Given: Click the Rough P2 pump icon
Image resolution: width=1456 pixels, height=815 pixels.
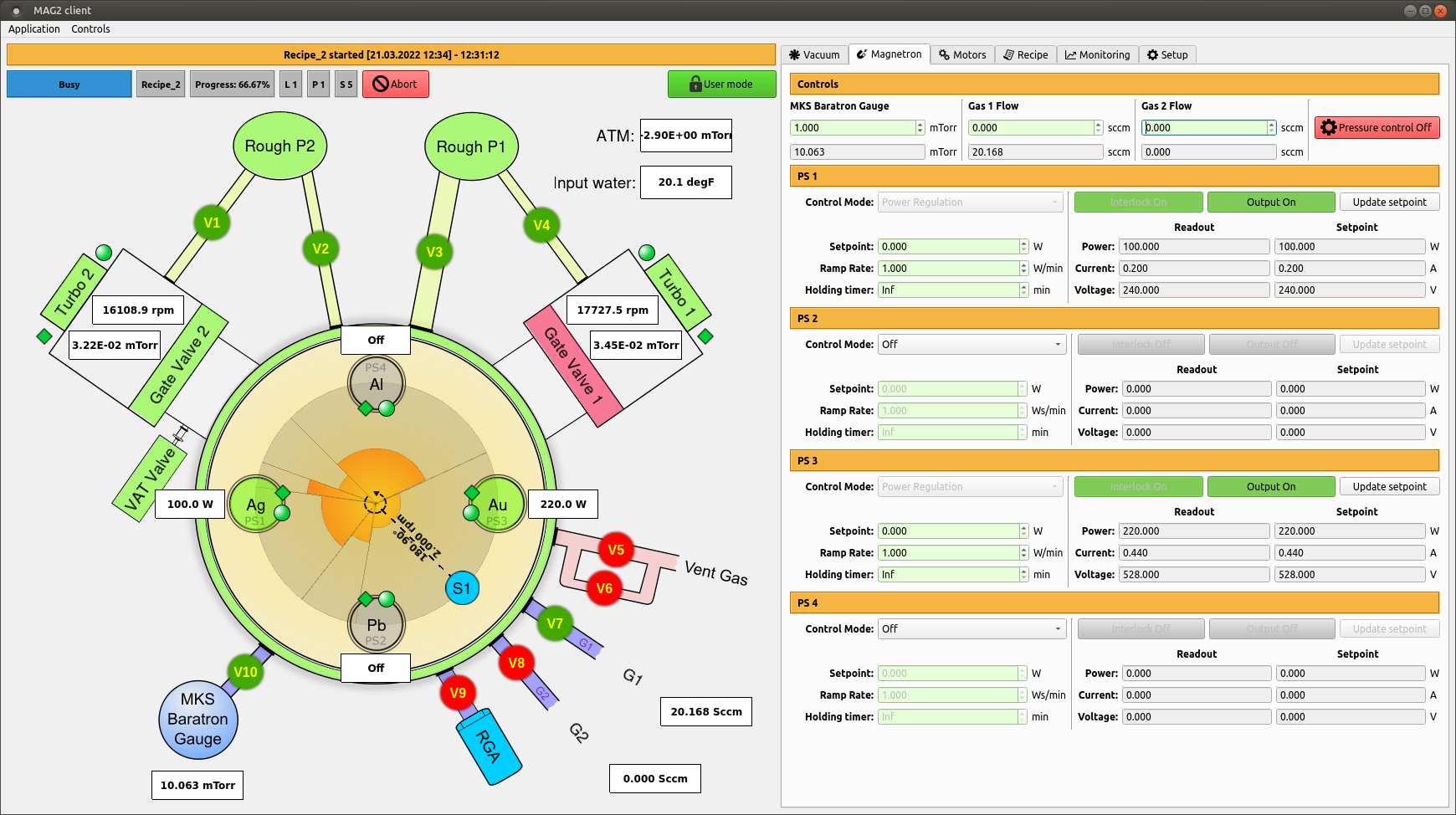Looking at the screenshot, I should point(279,146).
